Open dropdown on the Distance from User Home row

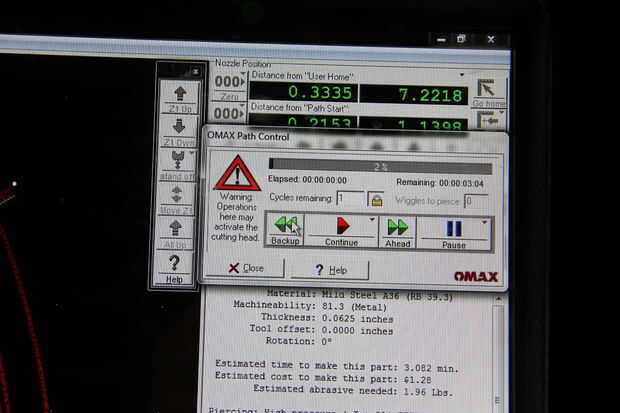461,74
